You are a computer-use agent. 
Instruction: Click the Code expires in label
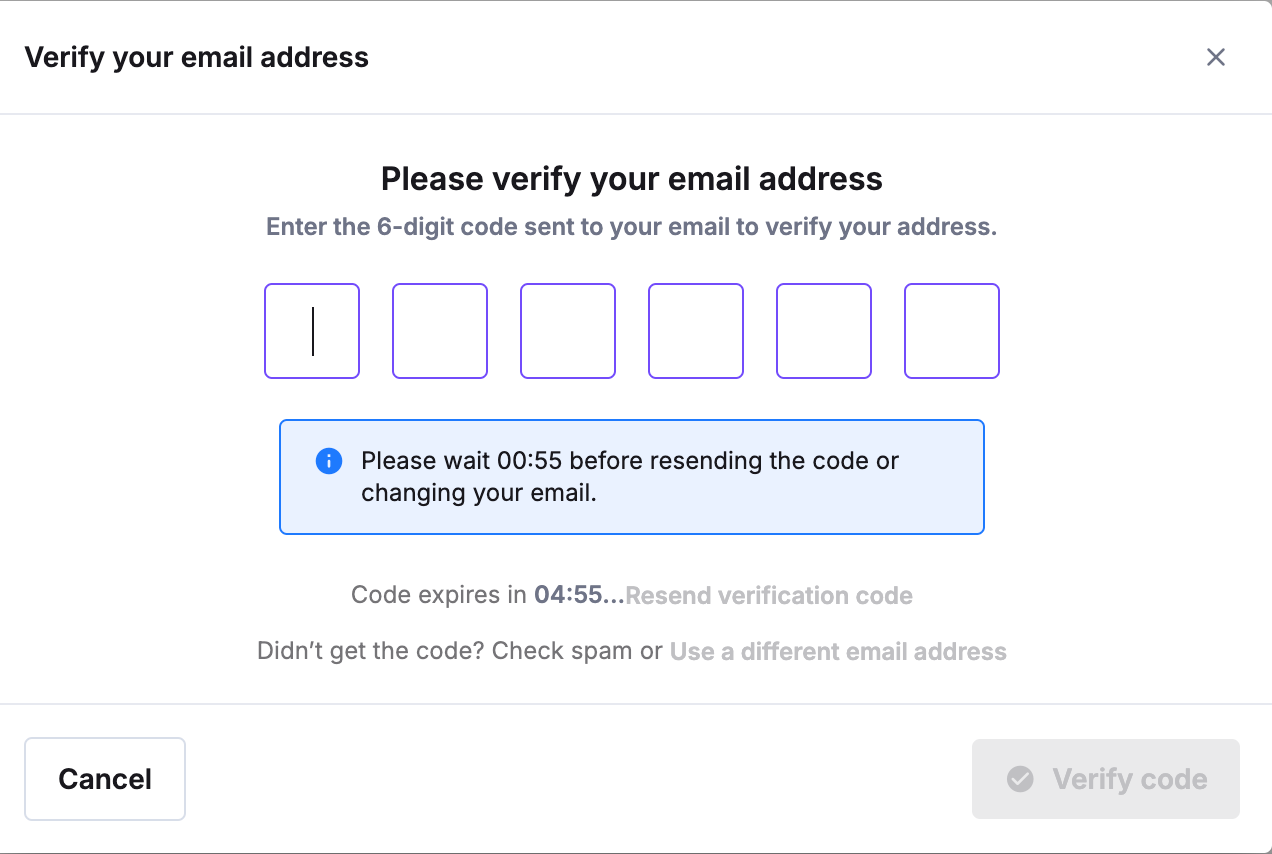point(439,595)
